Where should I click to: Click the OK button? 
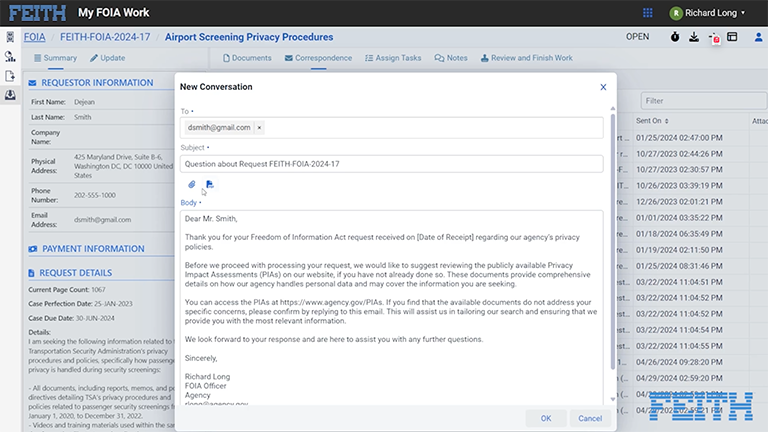(x=546, y=418)
